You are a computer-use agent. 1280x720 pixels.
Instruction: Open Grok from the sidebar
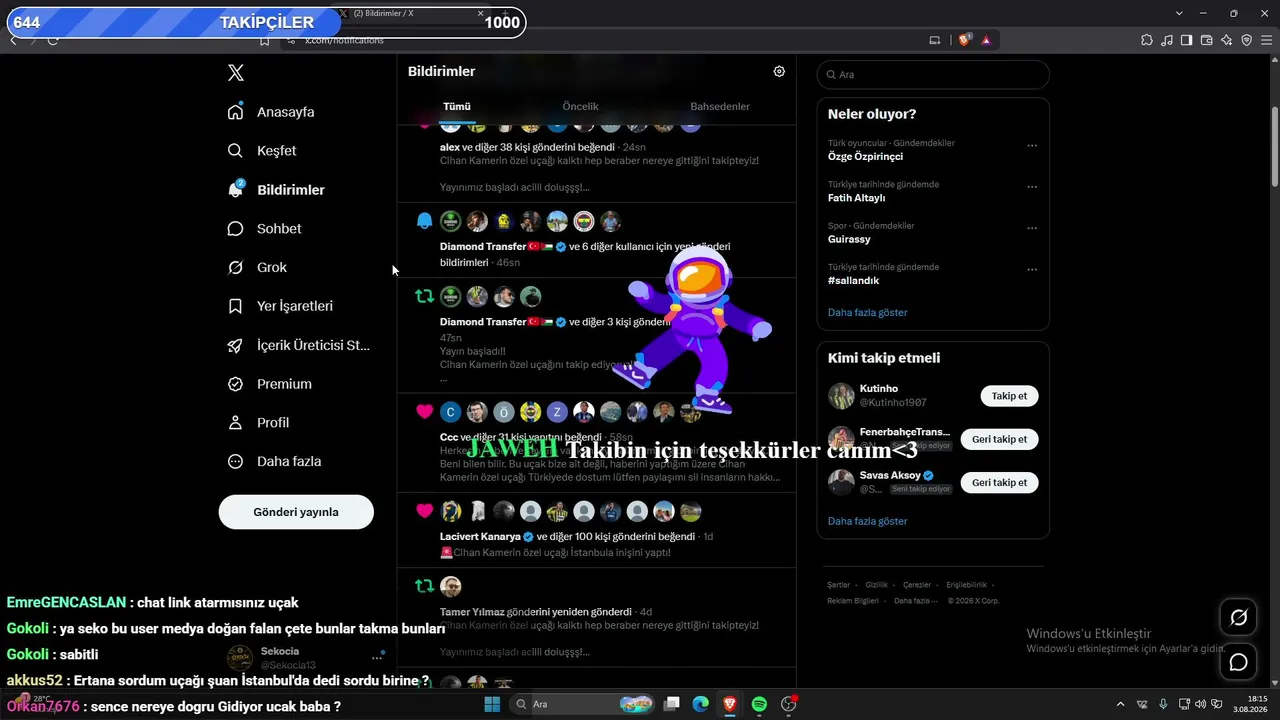(257, 268)
